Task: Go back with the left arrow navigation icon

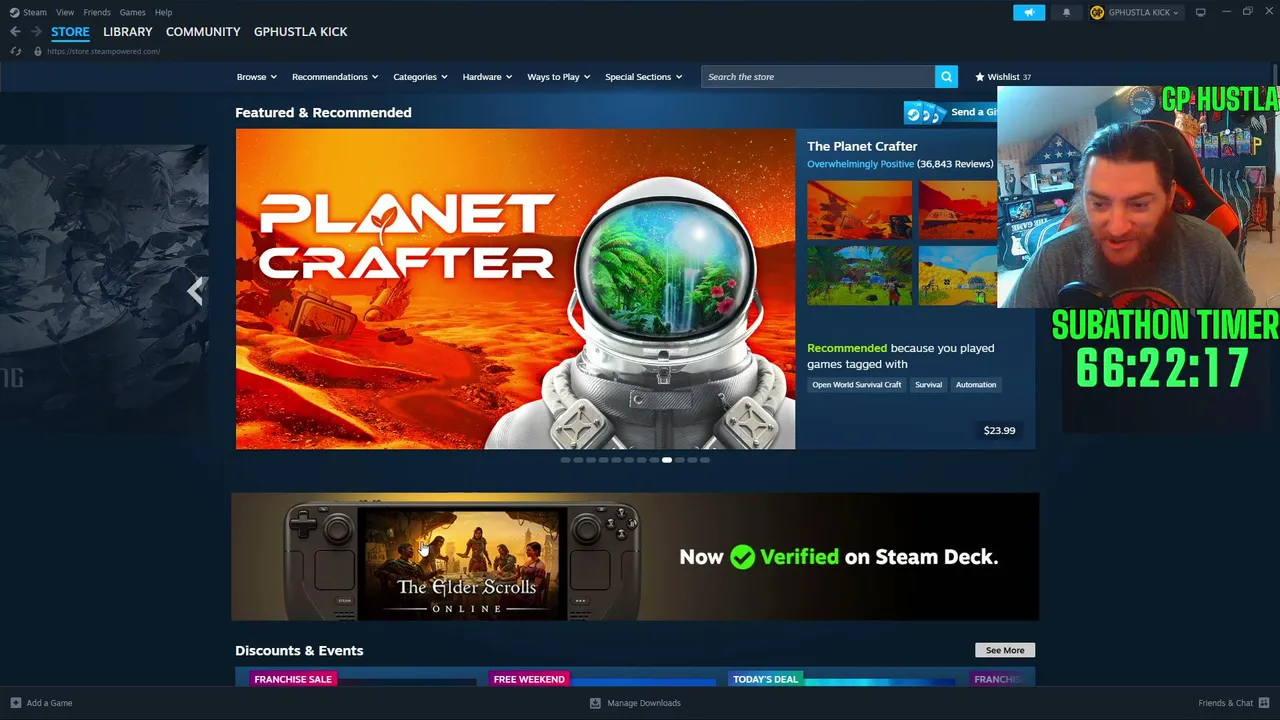Action: pos(15,32)
